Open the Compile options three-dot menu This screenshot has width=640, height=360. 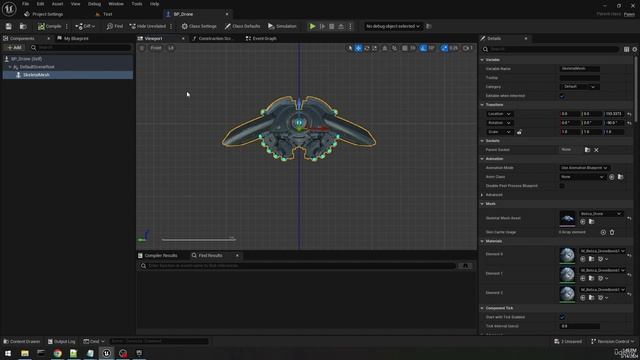(67, 26)
